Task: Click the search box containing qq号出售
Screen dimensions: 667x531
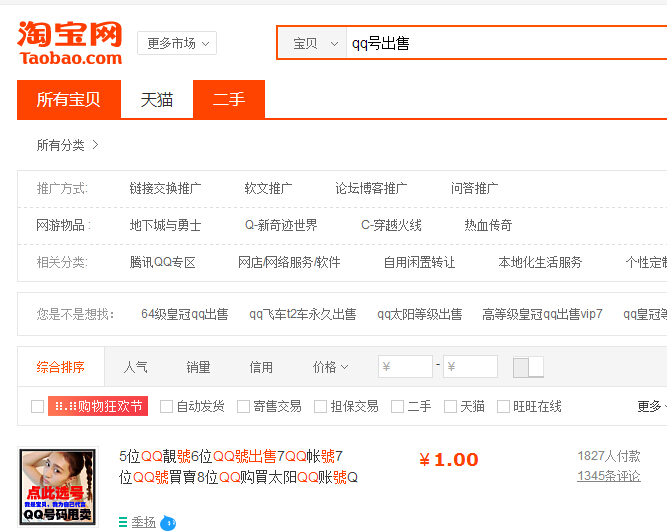Action: [506, 43]
